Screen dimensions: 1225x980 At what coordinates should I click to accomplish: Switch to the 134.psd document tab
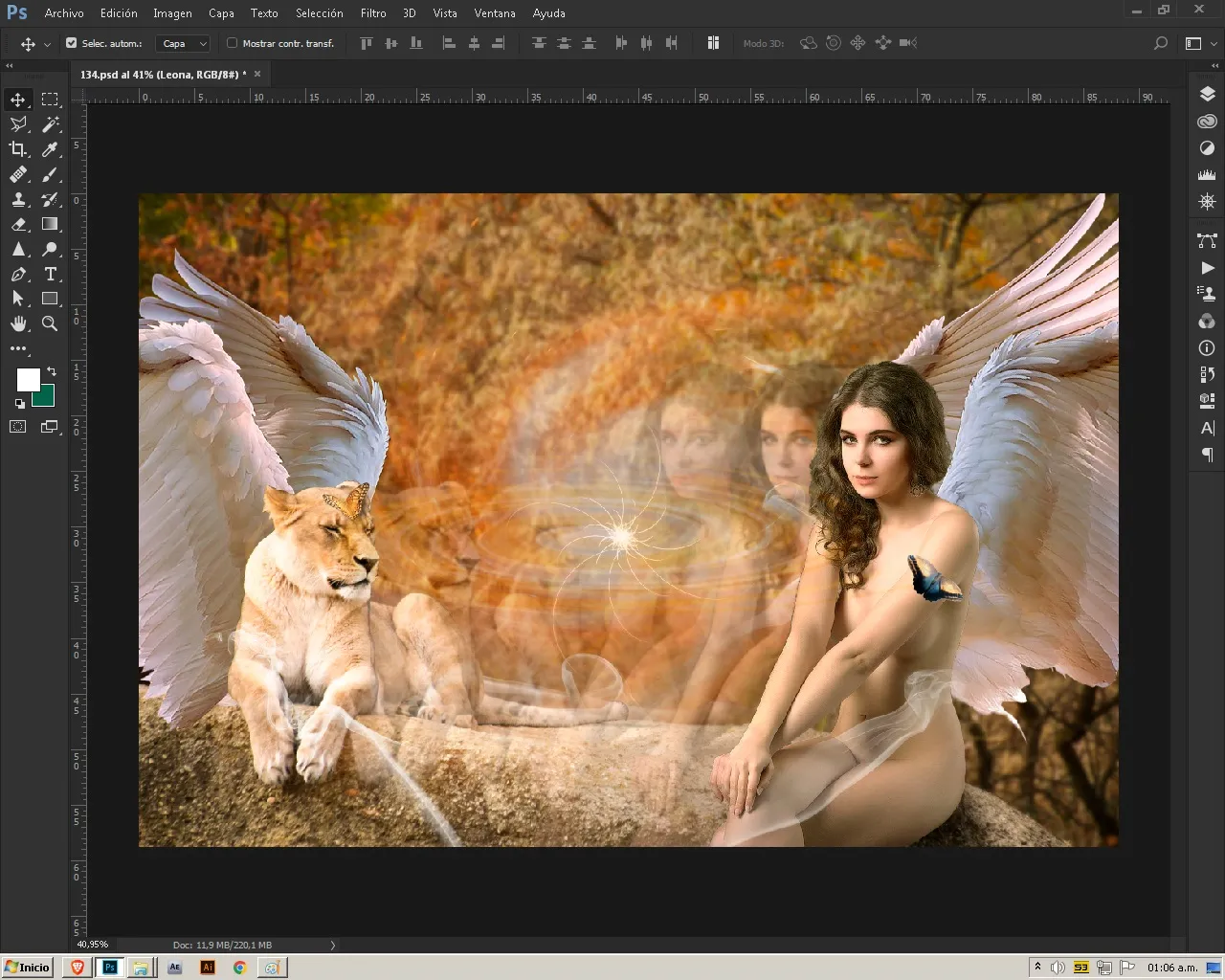coord(162,74)
